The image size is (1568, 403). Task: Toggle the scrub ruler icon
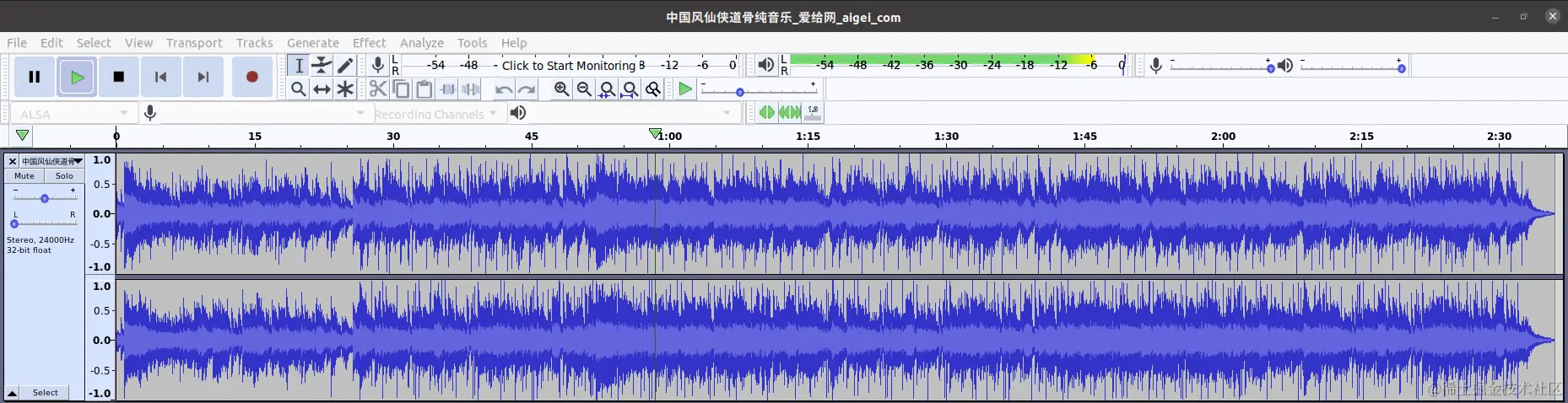coord(813,112)
